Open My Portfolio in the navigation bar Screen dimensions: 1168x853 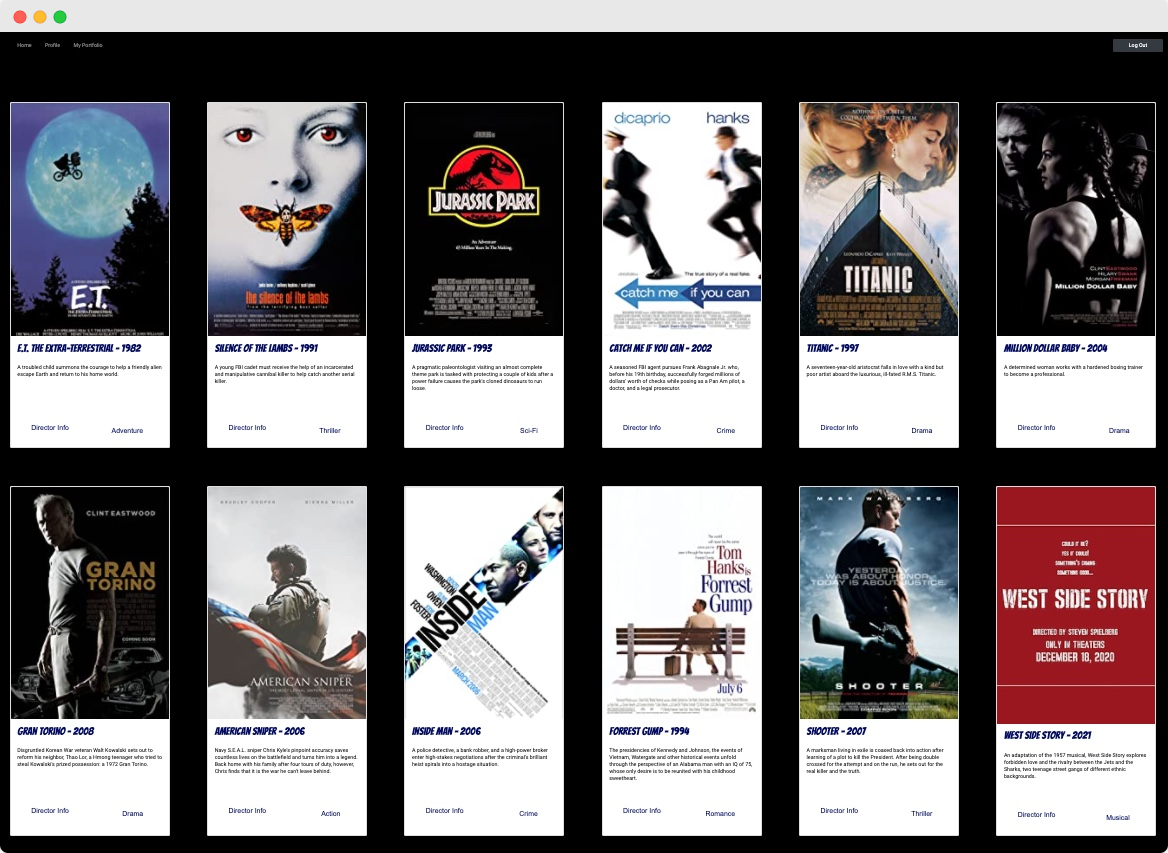pyautogui.click(x=88, y=45)
